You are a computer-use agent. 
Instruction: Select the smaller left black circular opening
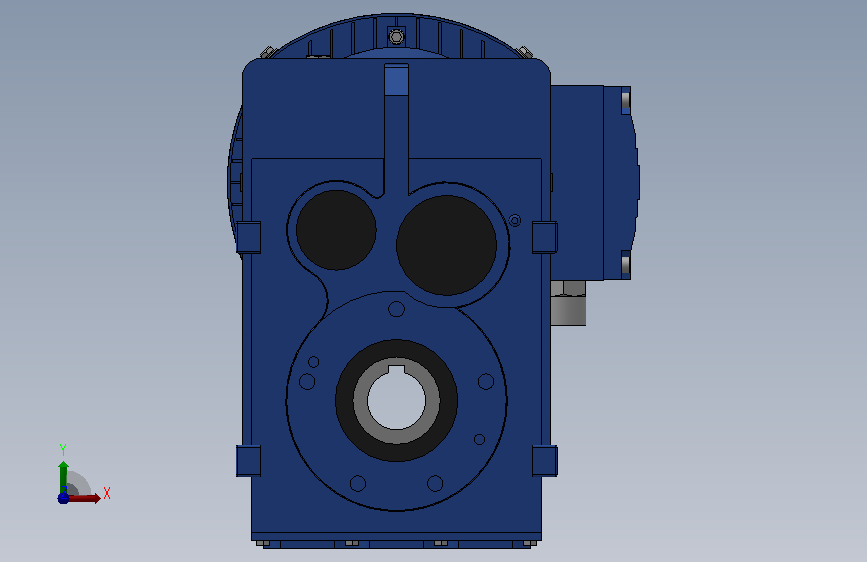[x=336, y=230]
